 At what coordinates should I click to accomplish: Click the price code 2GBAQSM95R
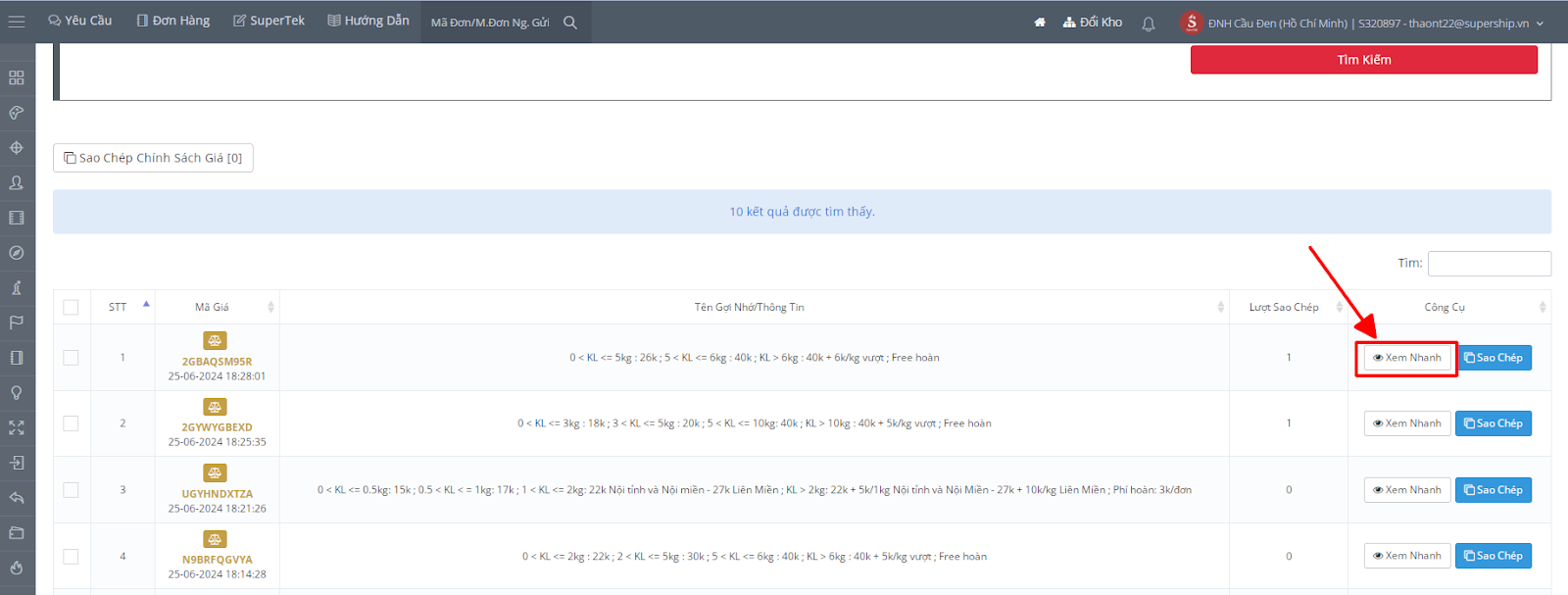[217, 362]
